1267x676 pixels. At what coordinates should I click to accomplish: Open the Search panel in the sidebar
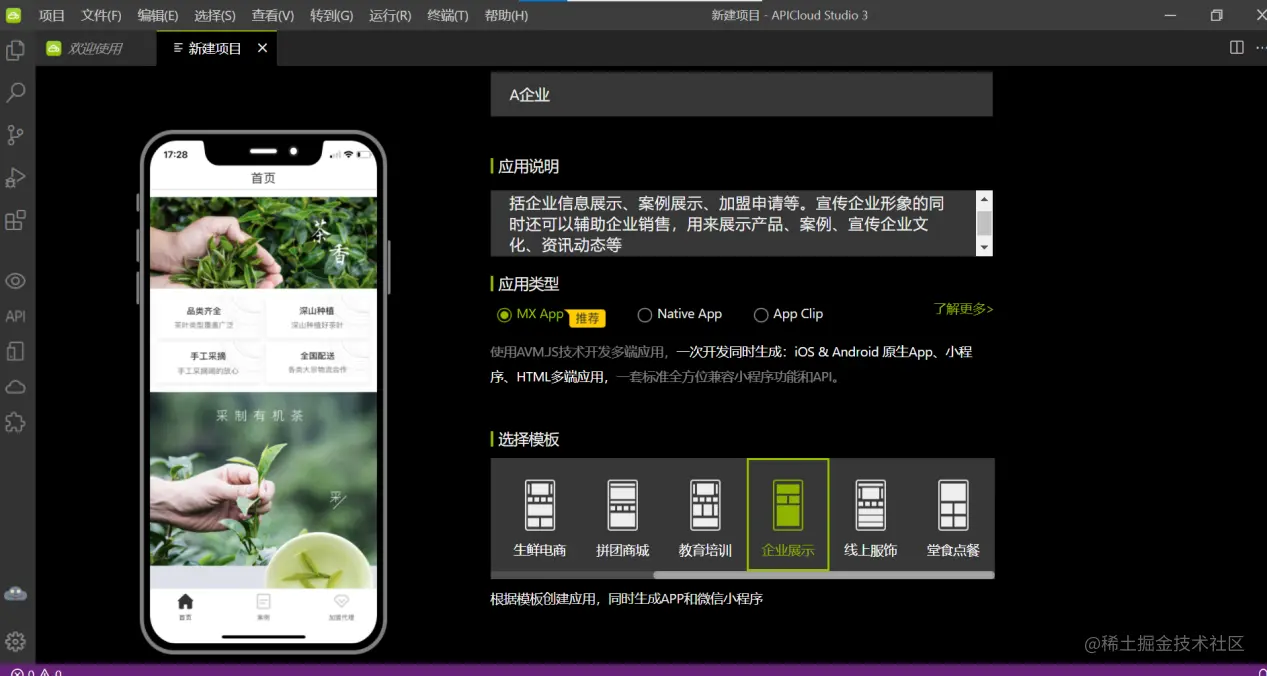click(15, 91)
